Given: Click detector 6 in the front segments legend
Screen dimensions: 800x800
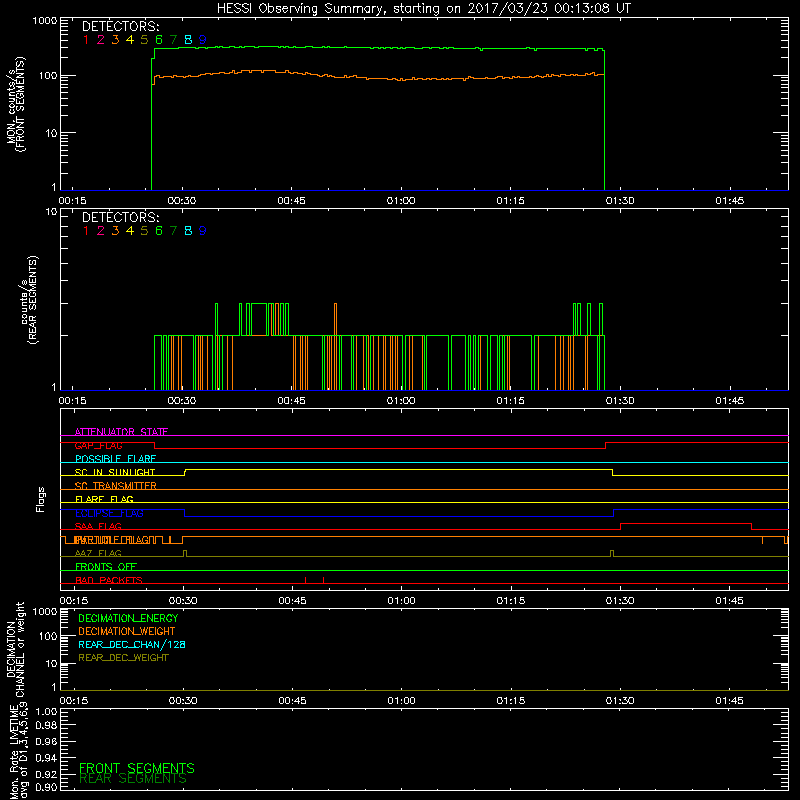Looking at the screenshot, I should (159, 40).
